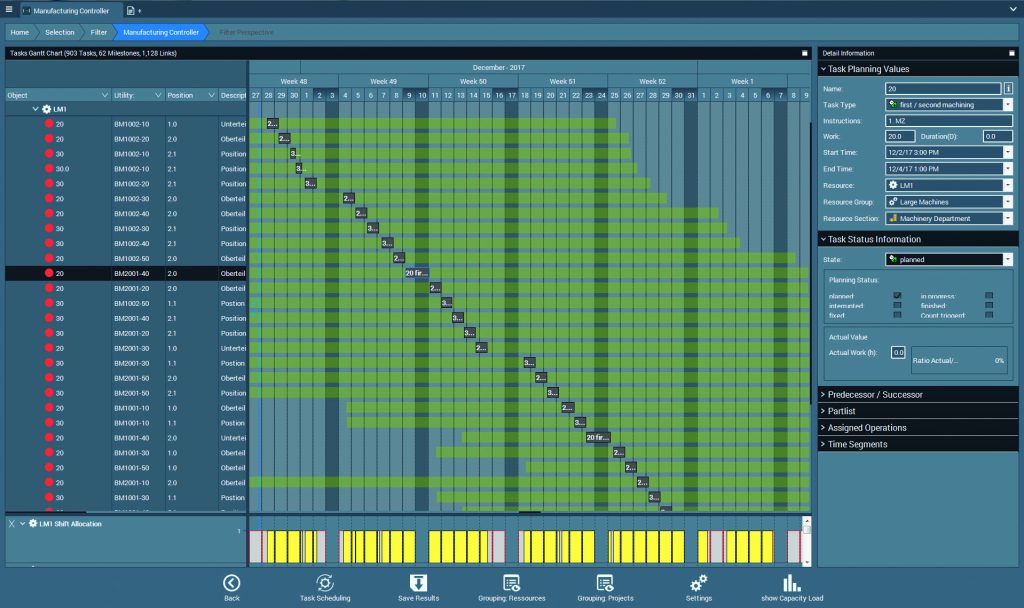Viewport: 1024px width, 608px height.
Task: Open the hamburger menu at top left
Action: [x=8, y=10]
